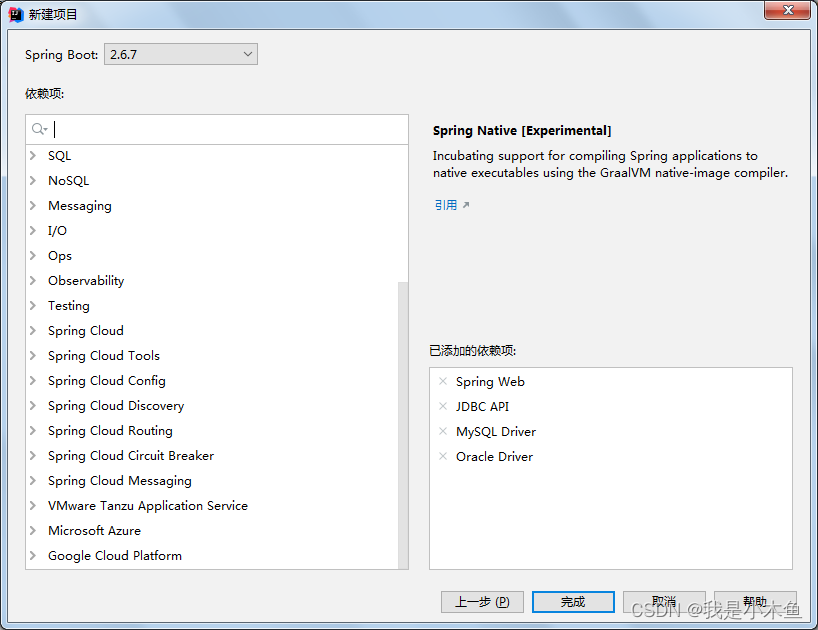Remove Spring Web dependency with its X icon

[x=443, y=381]
